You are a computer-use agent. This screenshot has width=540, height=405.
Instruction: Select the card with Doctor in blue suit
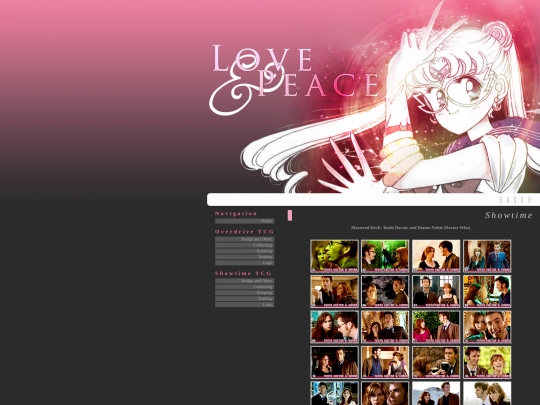point(487,256)
